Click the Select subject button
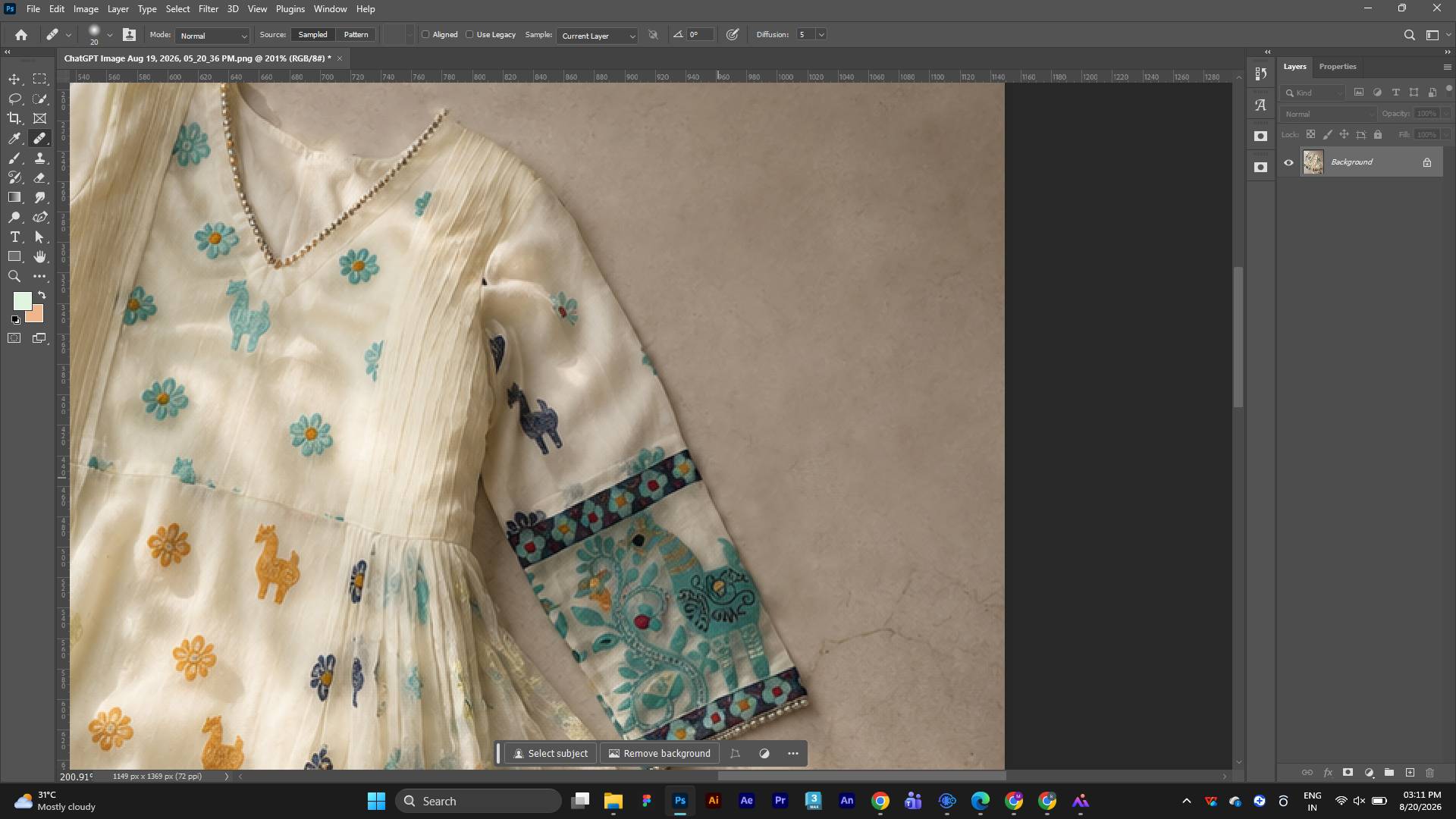The height and width of the screenshot is (819, 1456). click(x=551, y=754)
